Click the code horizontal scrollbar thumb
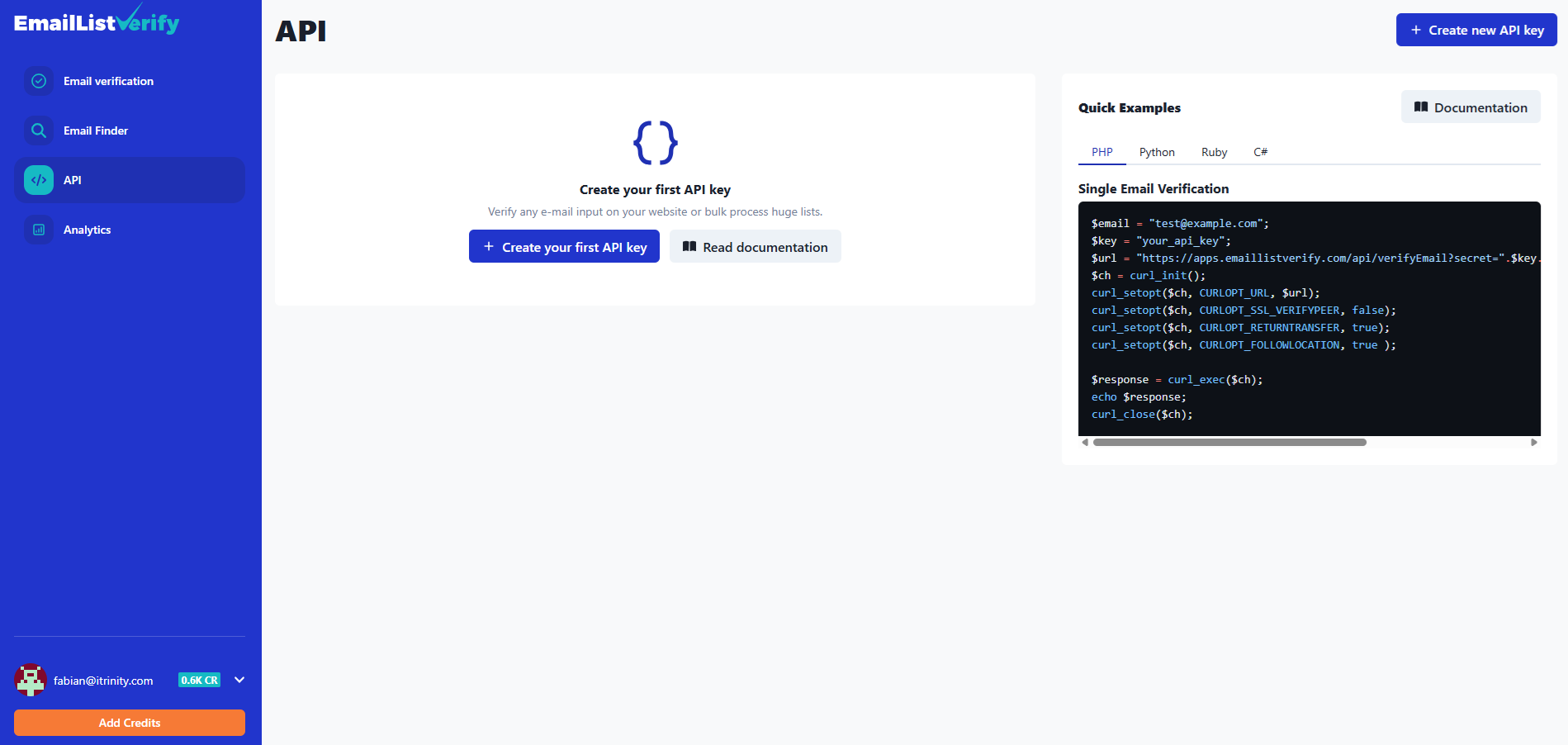1568x745 pixels. tap(1229, 442)
